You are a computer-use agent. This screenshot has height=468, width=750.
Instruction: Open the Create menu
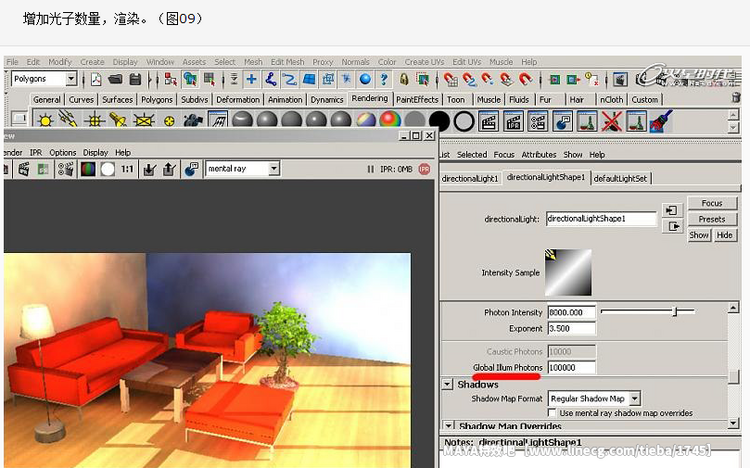tap(92, 62)
